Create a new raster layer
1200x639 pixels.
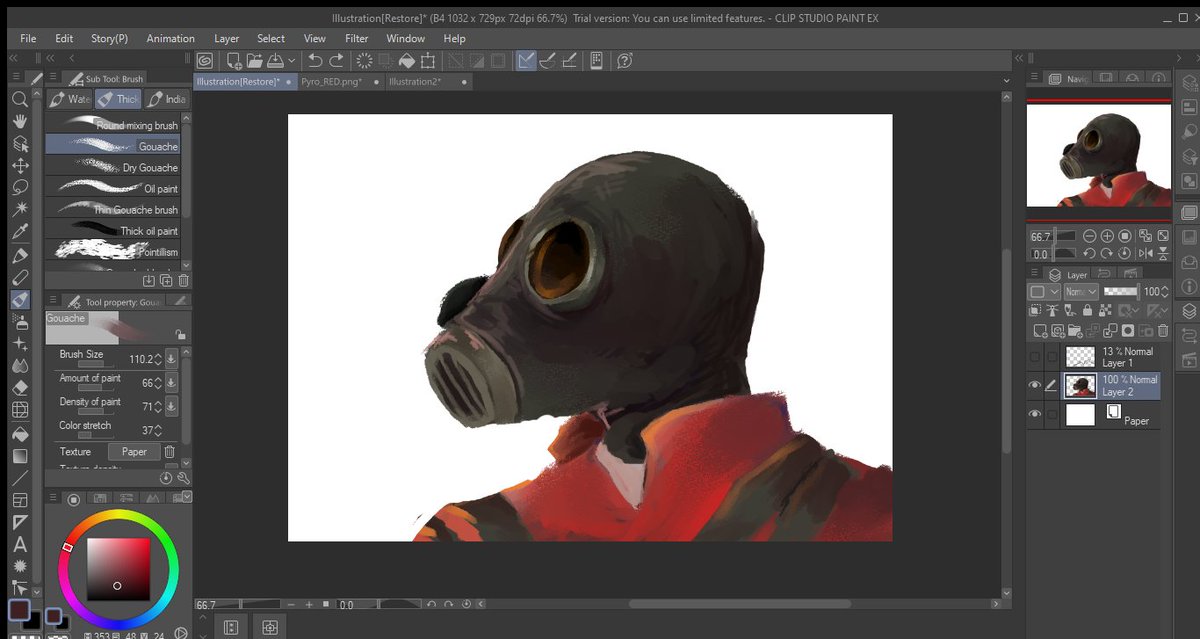[x=1040, y=331]
